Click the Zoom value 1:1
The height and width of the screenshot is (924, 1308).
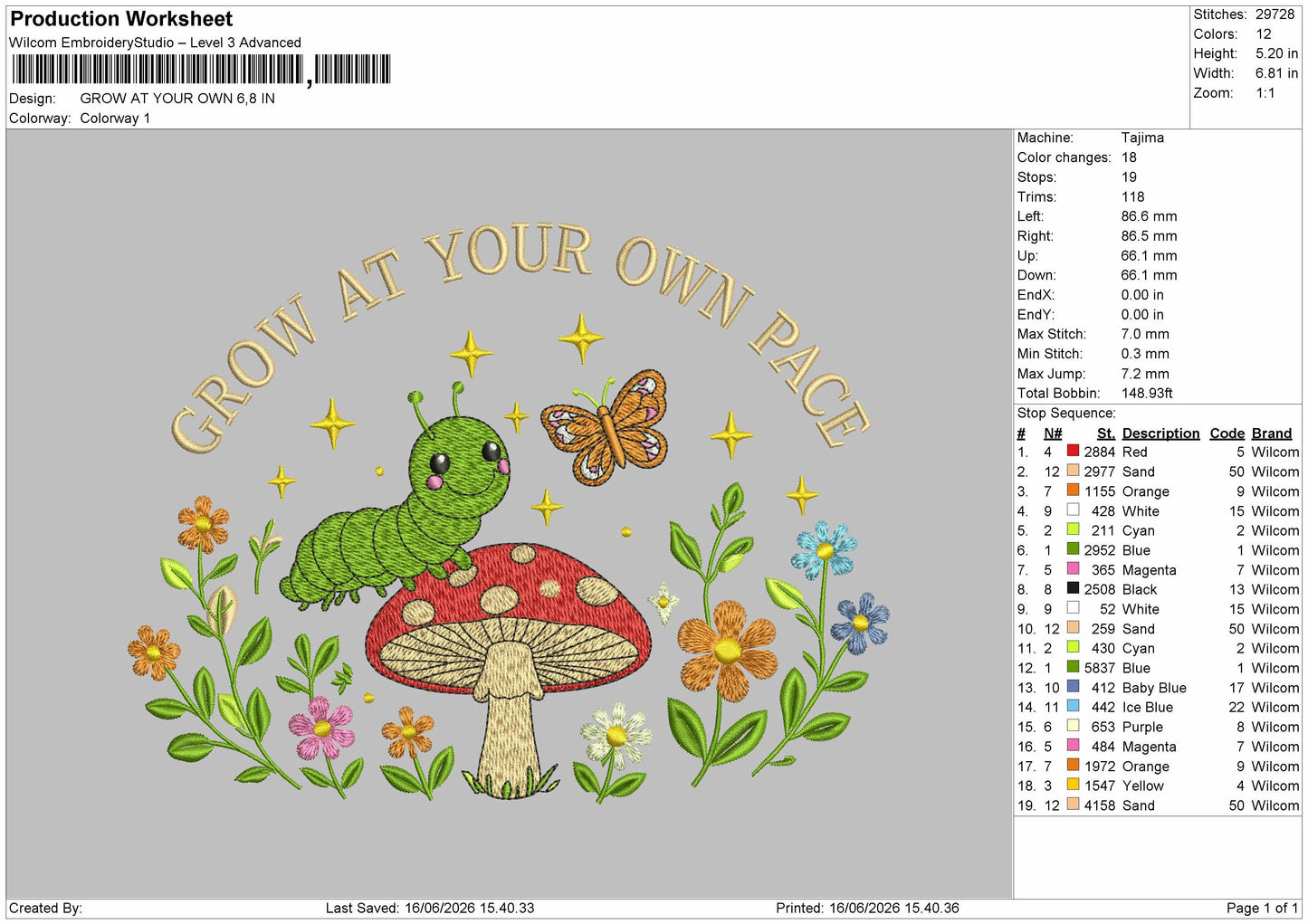(x=1265, y=93)
